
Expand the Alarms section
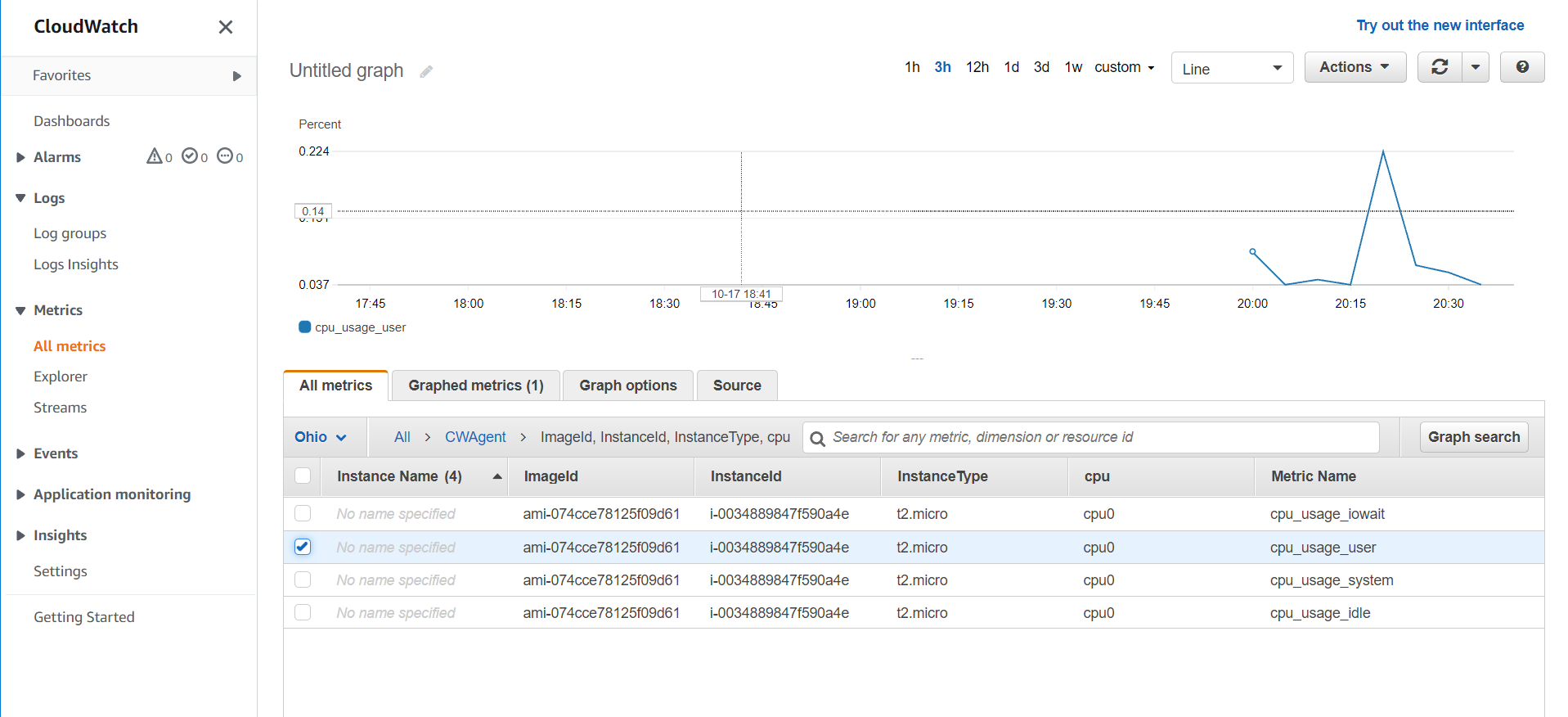[21, 157]
